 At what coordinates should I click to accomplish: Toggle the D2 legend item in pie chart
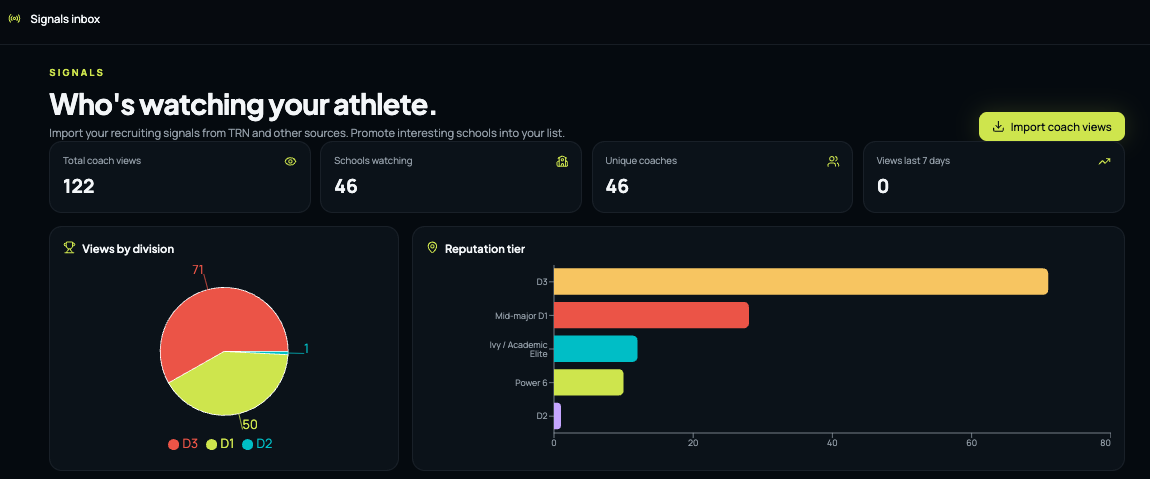point(257,444)
